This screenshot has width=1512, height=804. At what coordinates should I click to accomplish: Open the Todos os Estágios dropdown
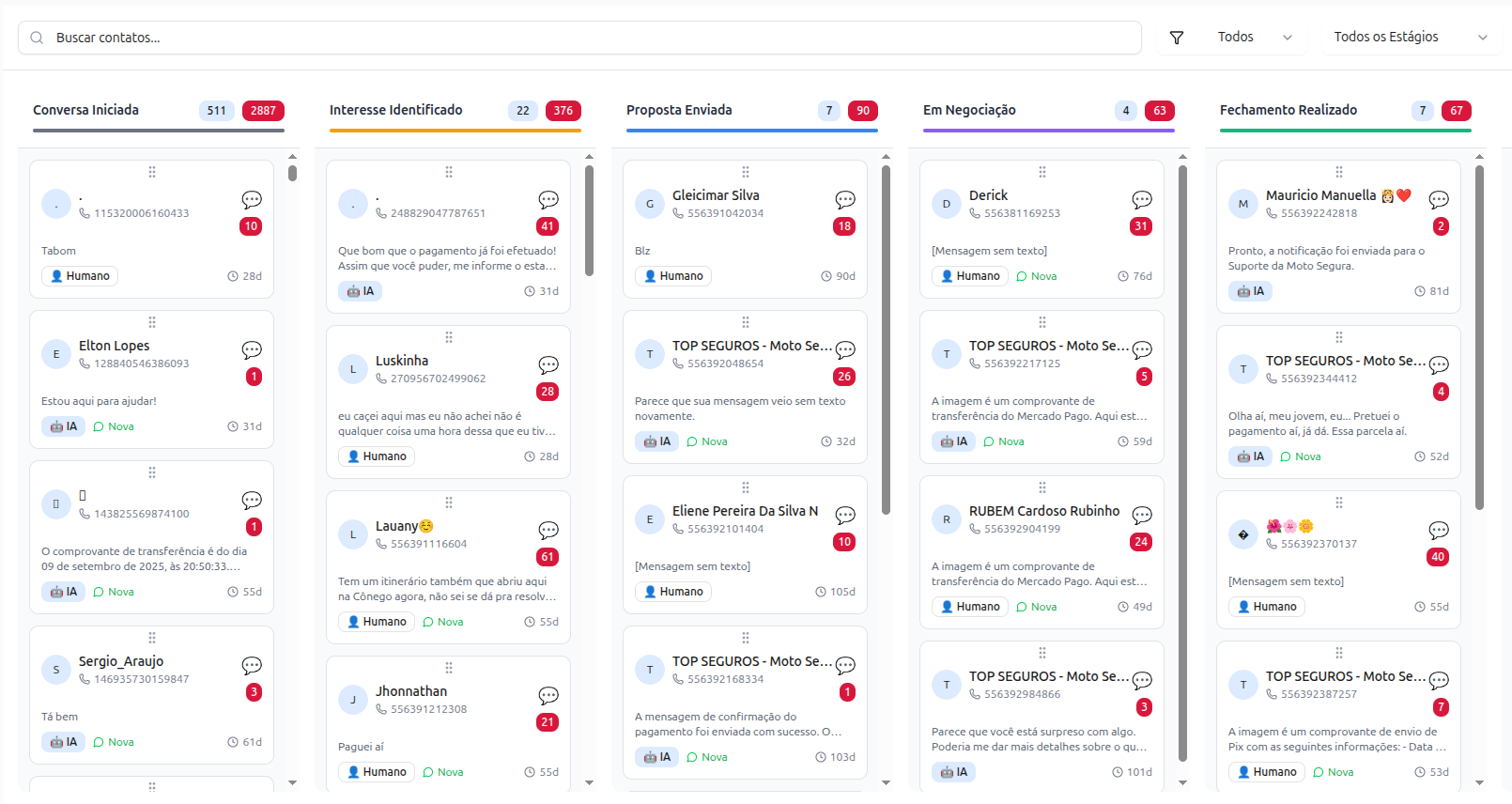click(x=1411, y=38)
